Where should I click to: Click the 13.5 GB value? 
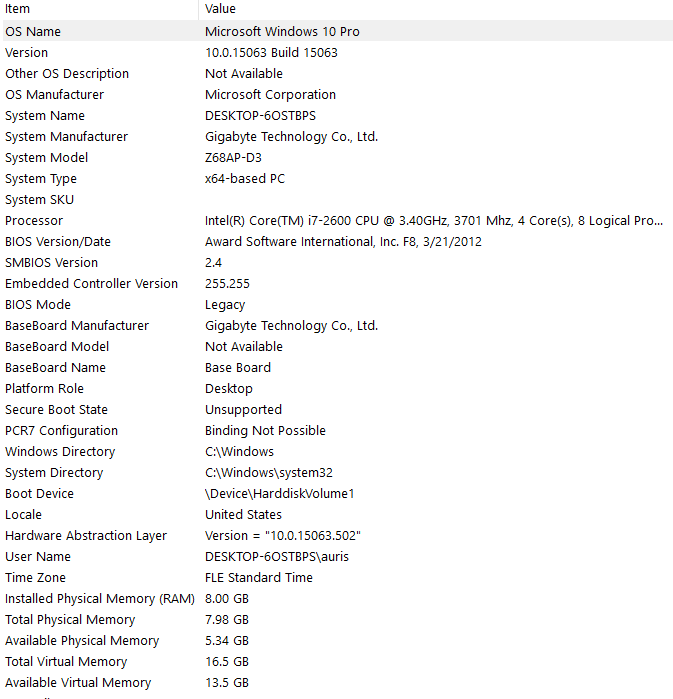[x=227, y=682]
